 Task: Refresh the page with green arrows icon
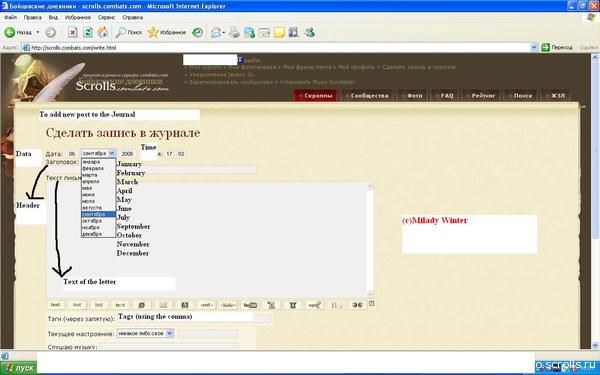tap(88, 33)
